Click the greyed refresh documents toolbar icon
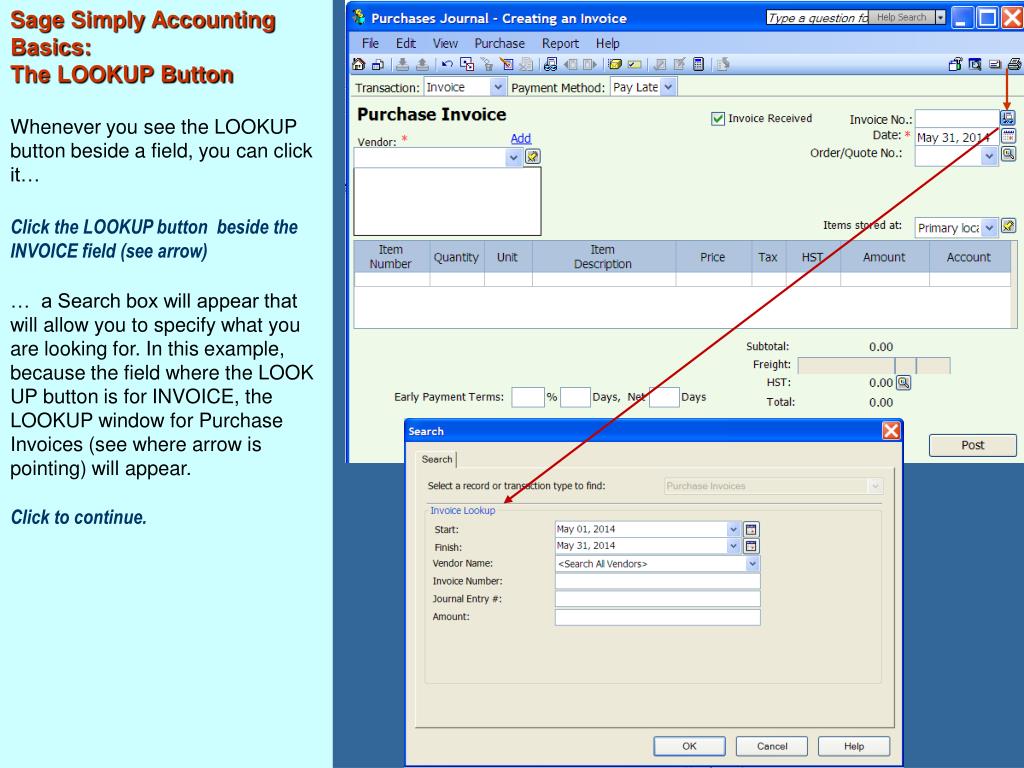Screen dimensions: 1024x768 click(x=722, y=64)
